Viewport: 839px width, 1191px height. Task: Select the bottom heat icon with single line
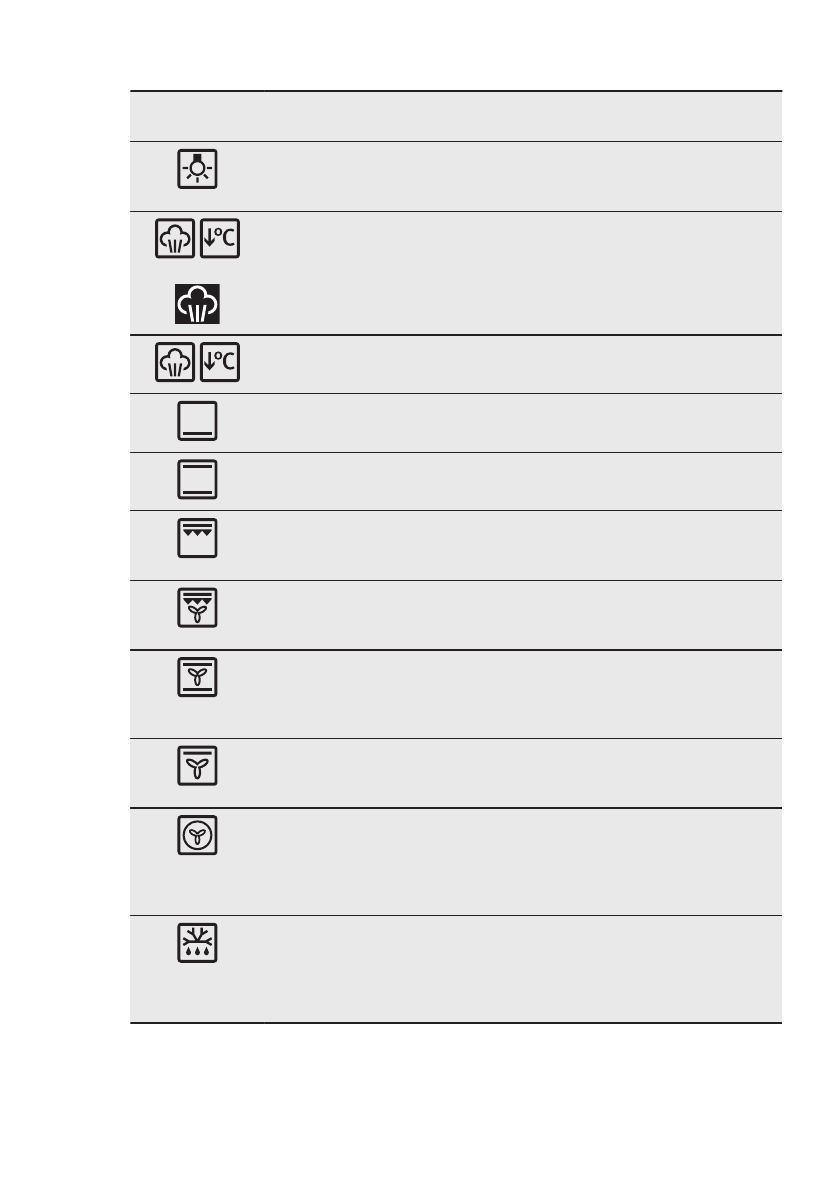pos(198,421)
